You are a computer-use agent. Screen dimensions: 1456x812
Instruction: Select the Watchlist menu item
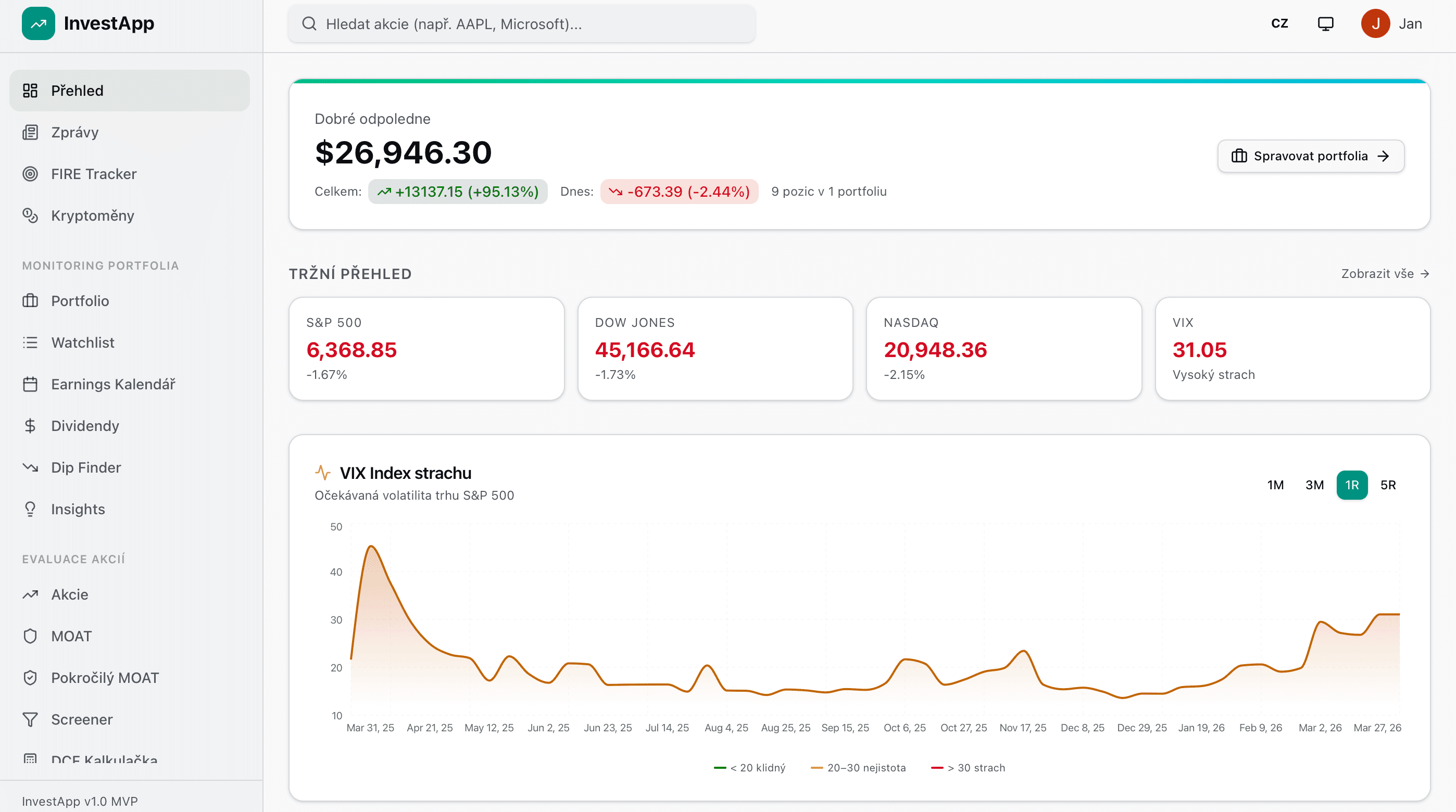(x=82, y=342)
